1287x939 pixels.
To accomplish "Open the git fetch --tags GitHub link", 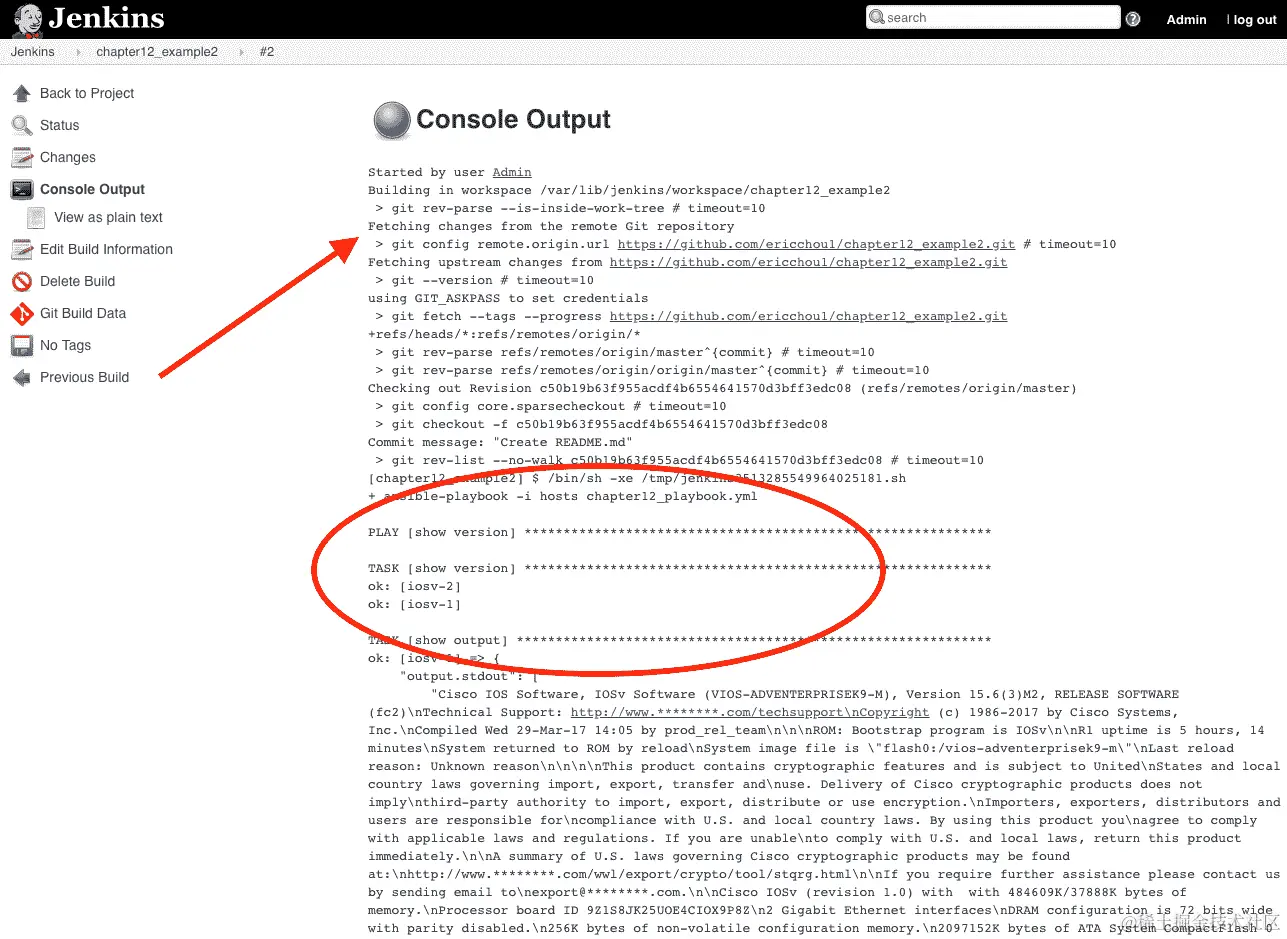I will [x=808, y=316].
